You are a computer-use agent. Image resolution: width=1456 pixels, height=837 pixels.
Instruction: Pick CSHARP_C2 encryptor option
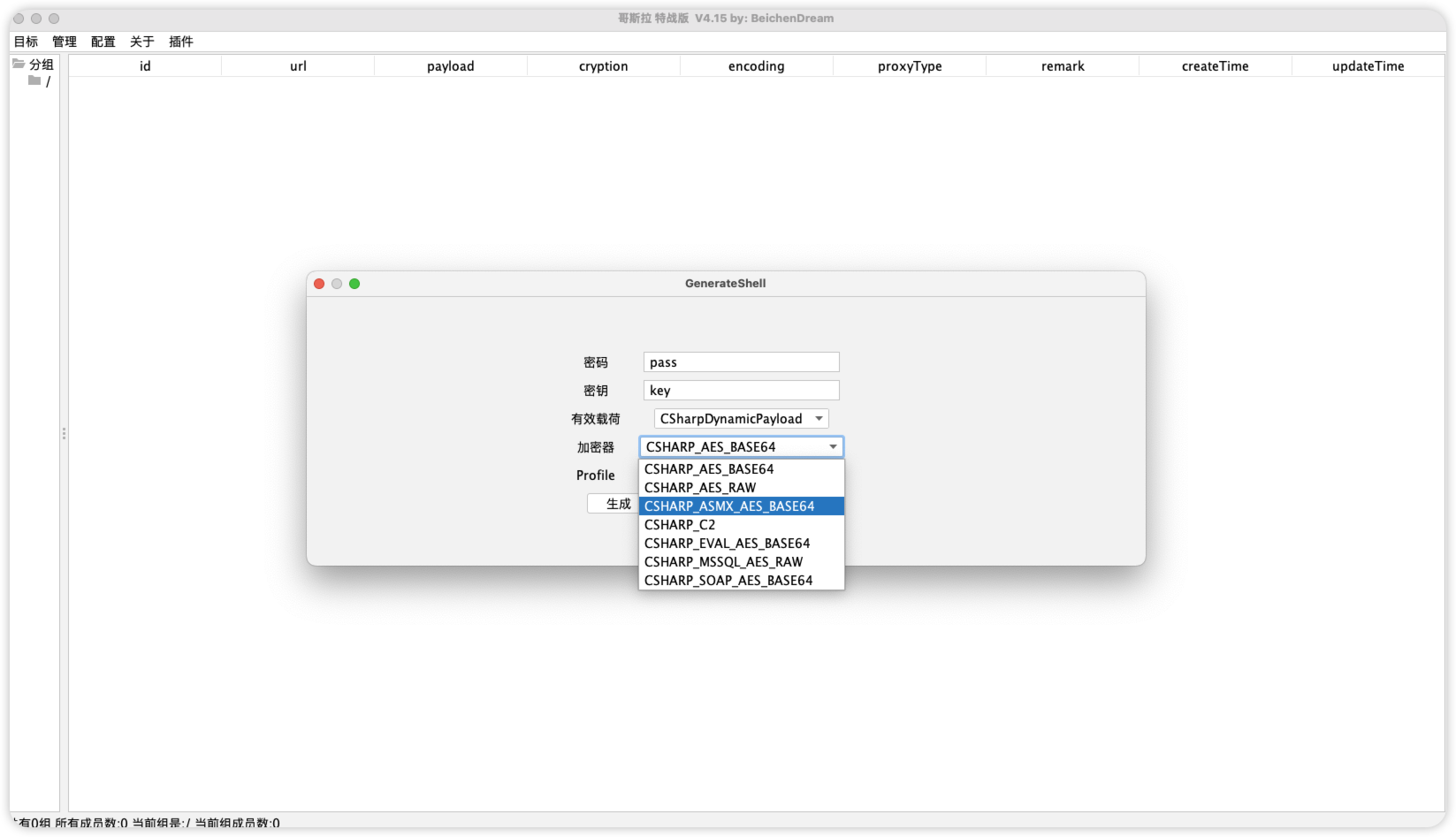(x=680, y=525)
